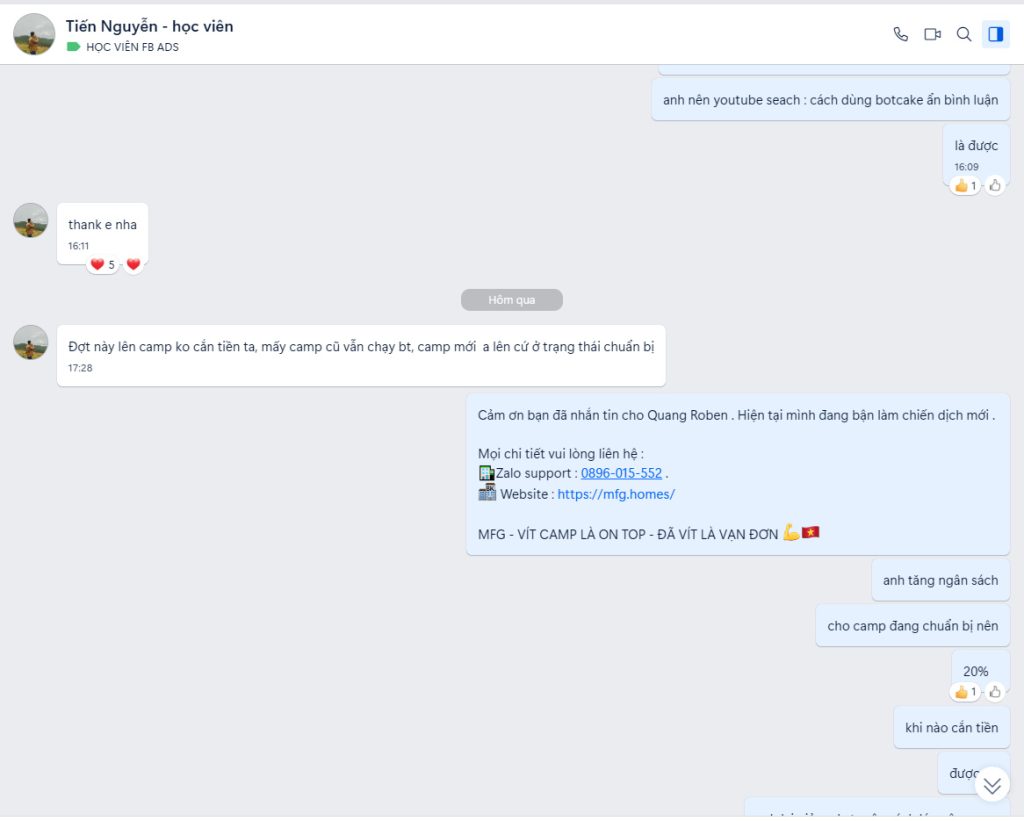Open the 5 hearts reaction count
Screen dimensions: 1024x821
tap(102, 265)
